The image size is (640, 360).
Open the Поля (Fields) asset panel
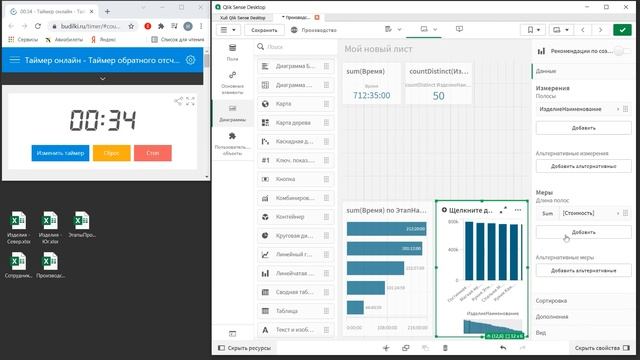point(232,52)
